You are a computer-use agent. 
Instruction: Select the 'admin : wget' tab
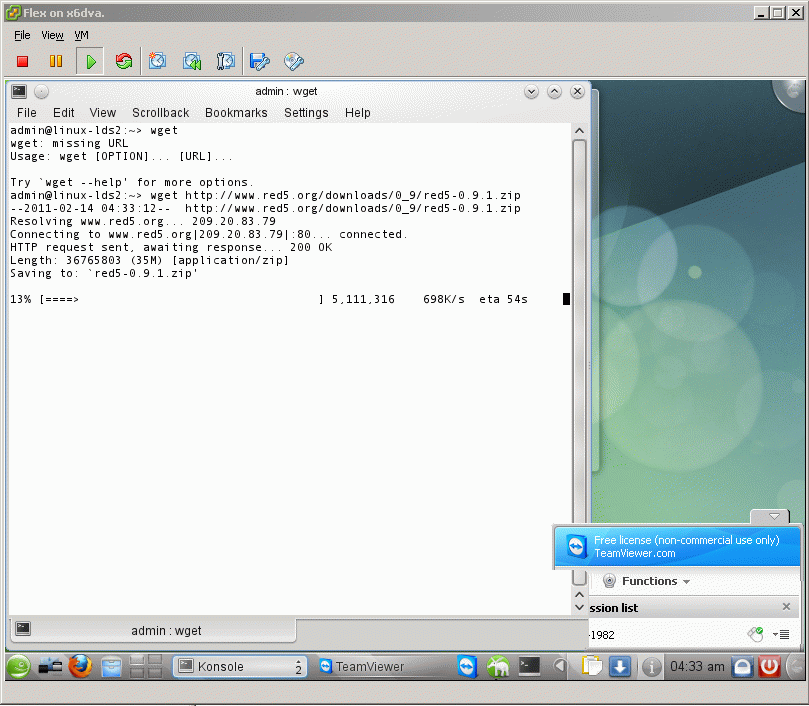click(153, 631)
